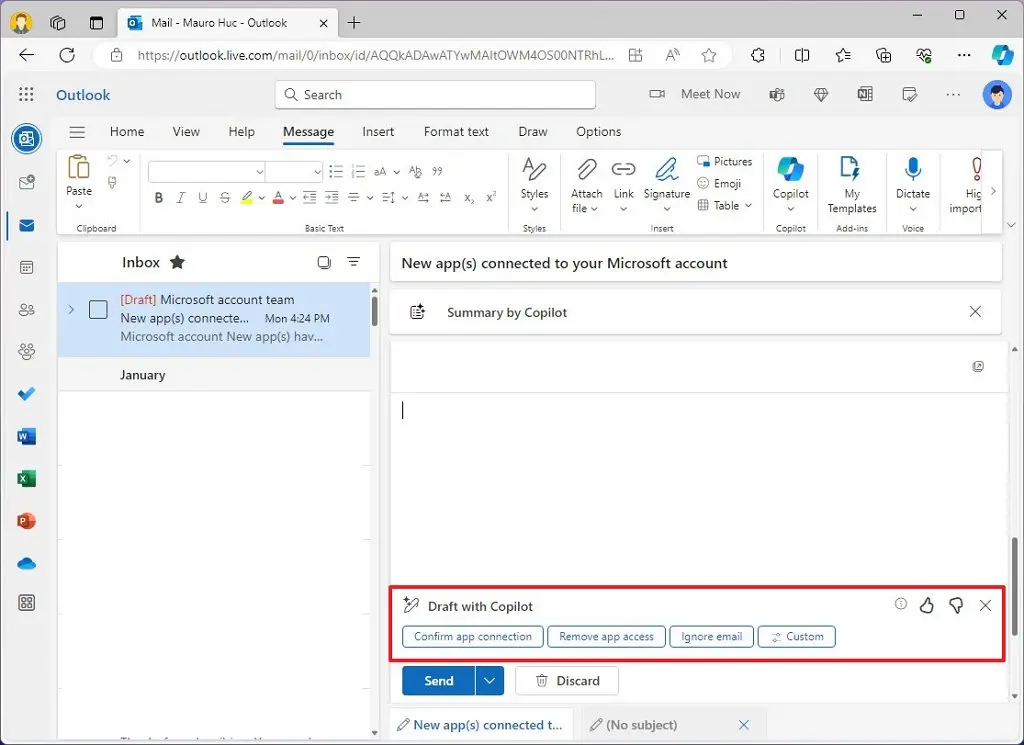
Task: Attach a file to the email
Action: (585, 183)
